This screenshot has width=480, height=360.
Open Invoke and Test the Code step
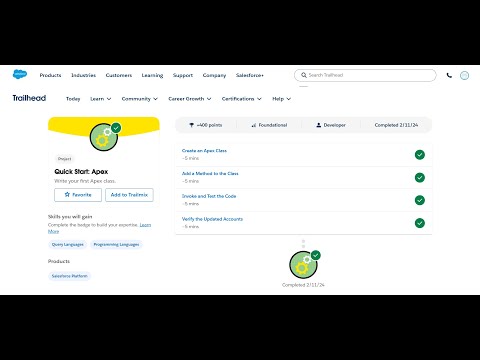[x=209, y=196]
